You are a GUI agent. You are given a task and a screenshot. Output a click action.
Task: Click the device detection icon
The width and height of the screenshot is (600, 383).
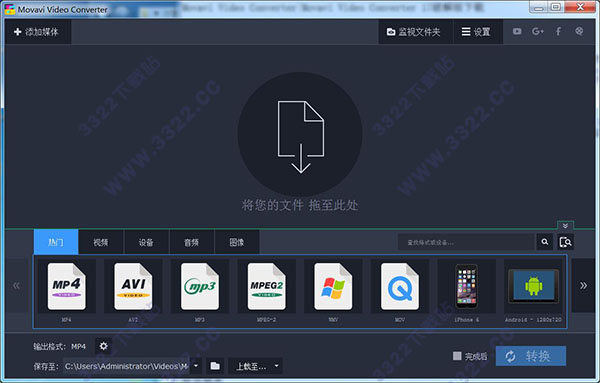(x=565, y=242)
